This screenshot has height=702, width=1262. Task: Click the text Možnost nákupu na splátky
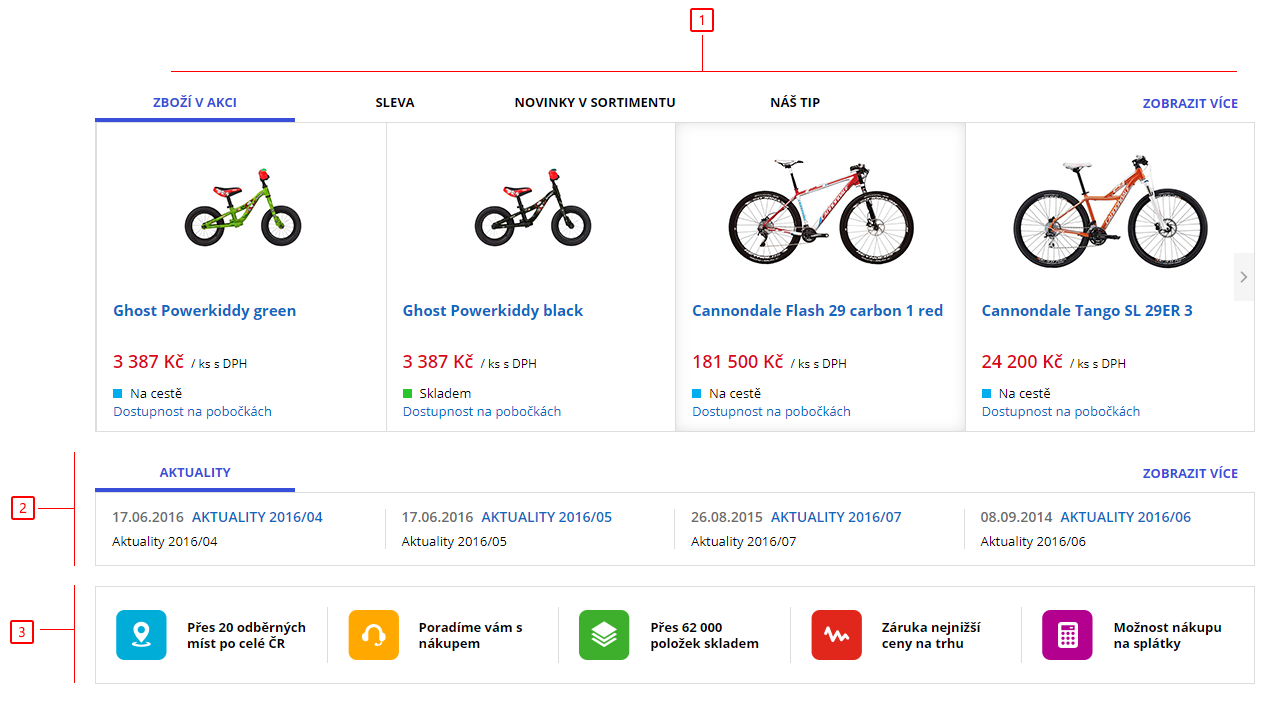pos(1168,635)
